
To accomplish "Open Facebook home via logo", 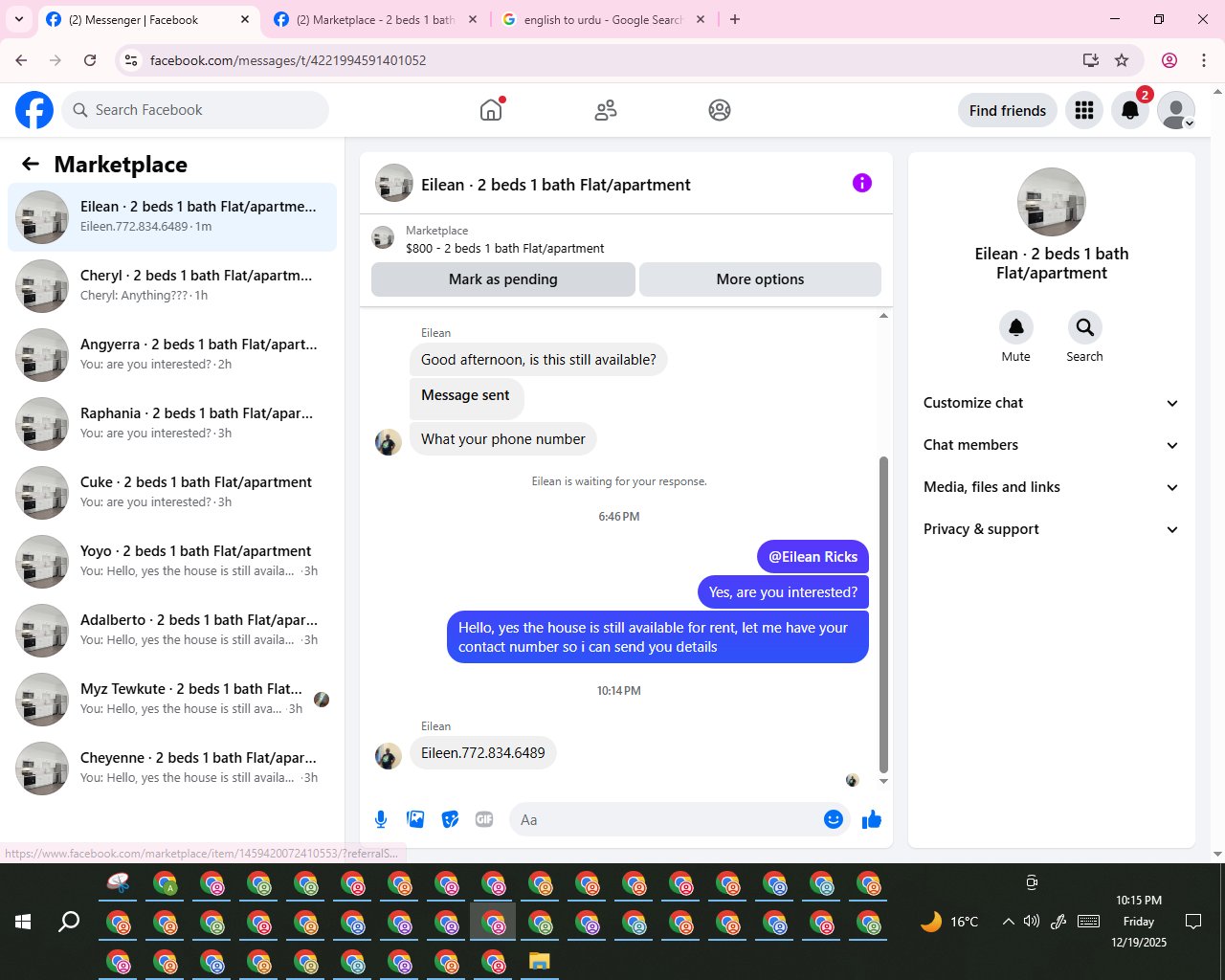I will point(34,110).
